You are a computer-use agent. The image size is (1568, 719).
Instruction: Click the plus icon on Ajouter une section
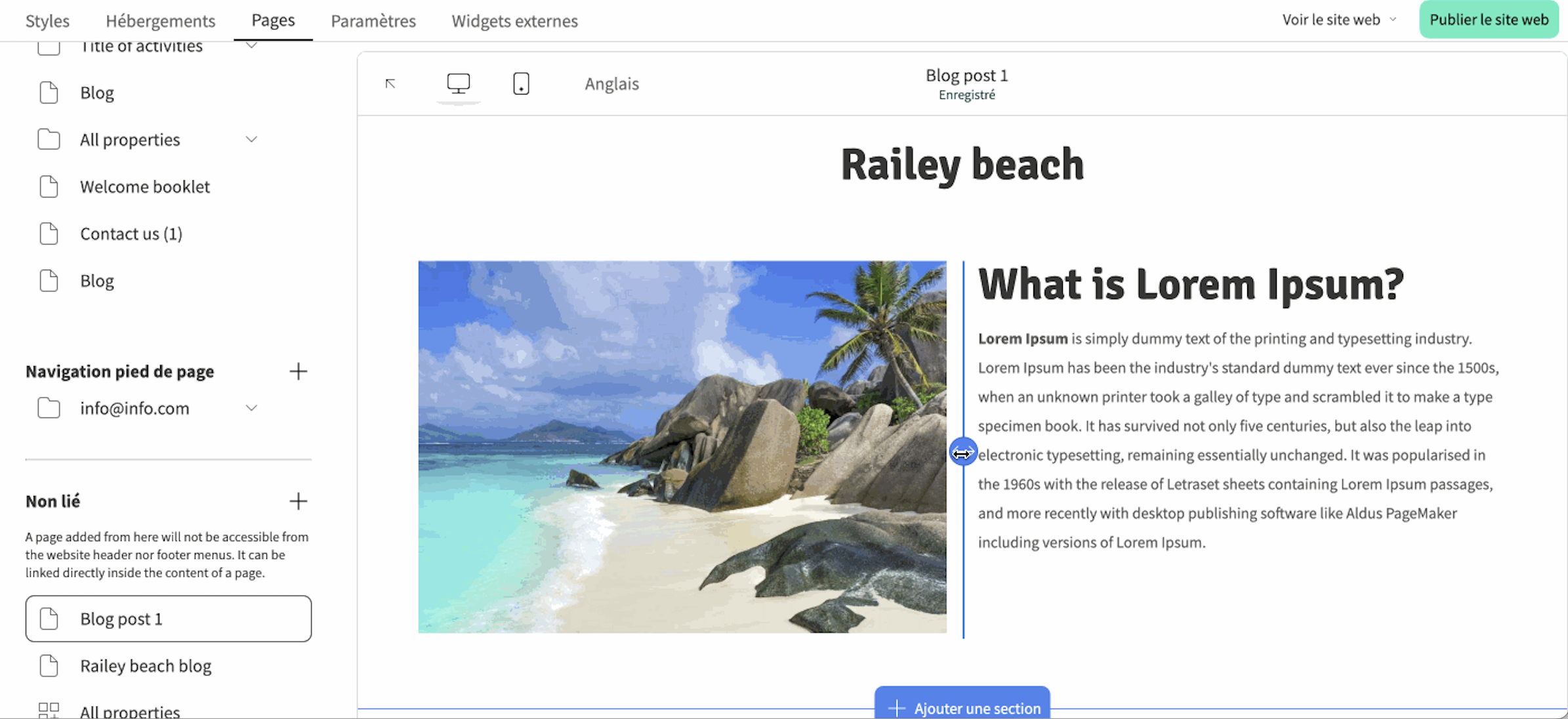click(x=896, y=708)
